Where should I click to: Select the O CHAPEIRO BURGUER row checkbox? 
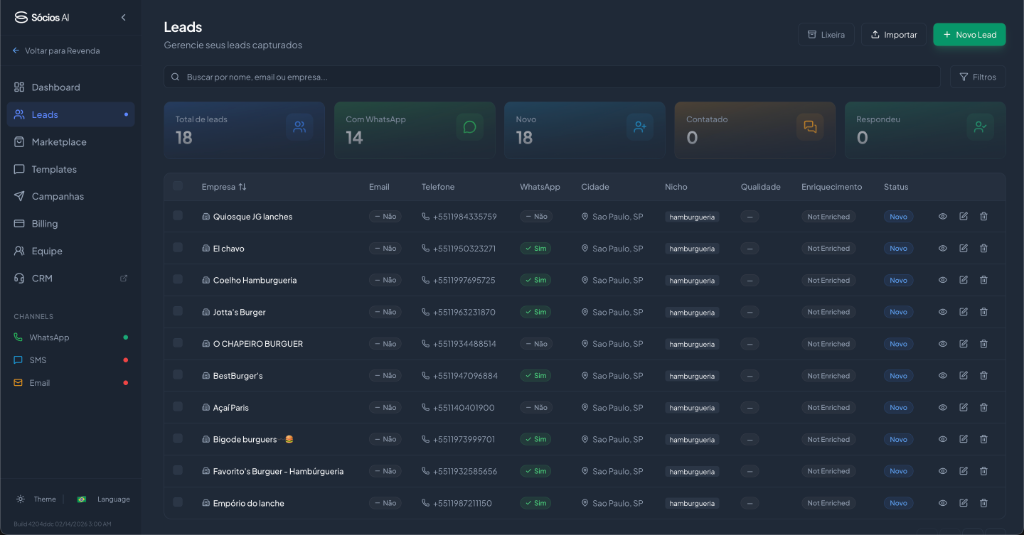[178, 343]
